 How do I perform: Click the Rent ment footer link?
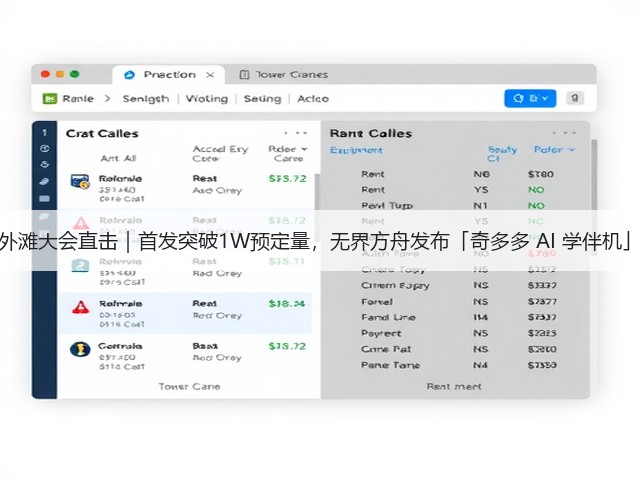[454, 387]
